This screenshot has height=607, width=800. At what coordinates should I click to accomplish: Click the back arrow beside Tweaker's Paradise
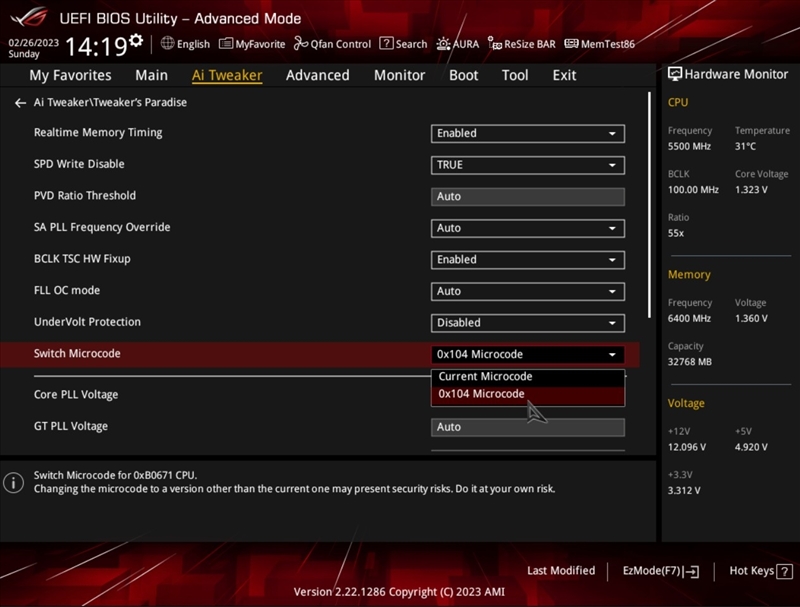pyautogui.click(x=20, y=103)
